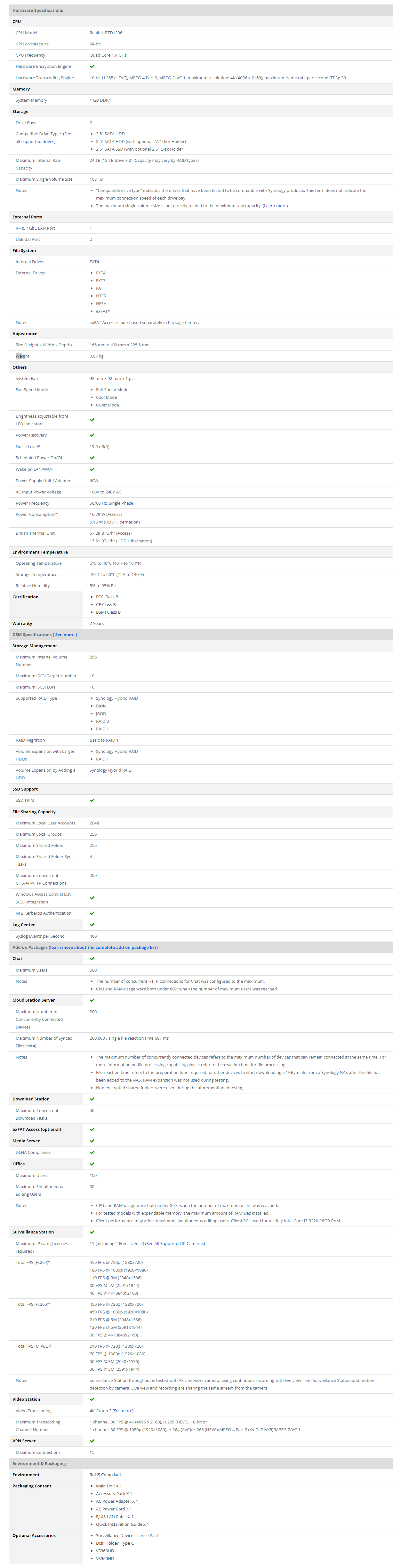Click the '5% to 95% RH' humidity value
Screen dimensions: 401x1568
103,586
